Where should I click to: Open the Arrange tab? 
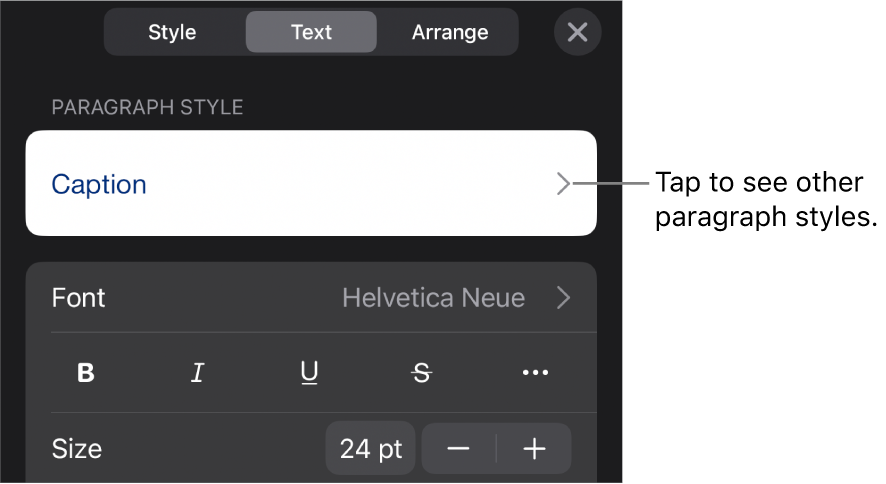point(449,32)
